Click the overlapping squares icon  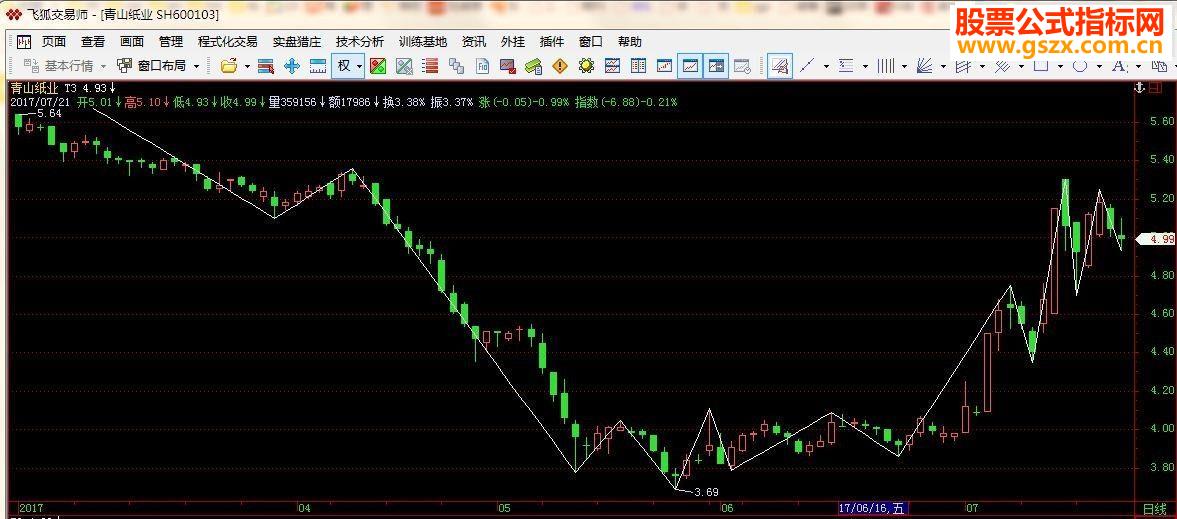[456, 66]
